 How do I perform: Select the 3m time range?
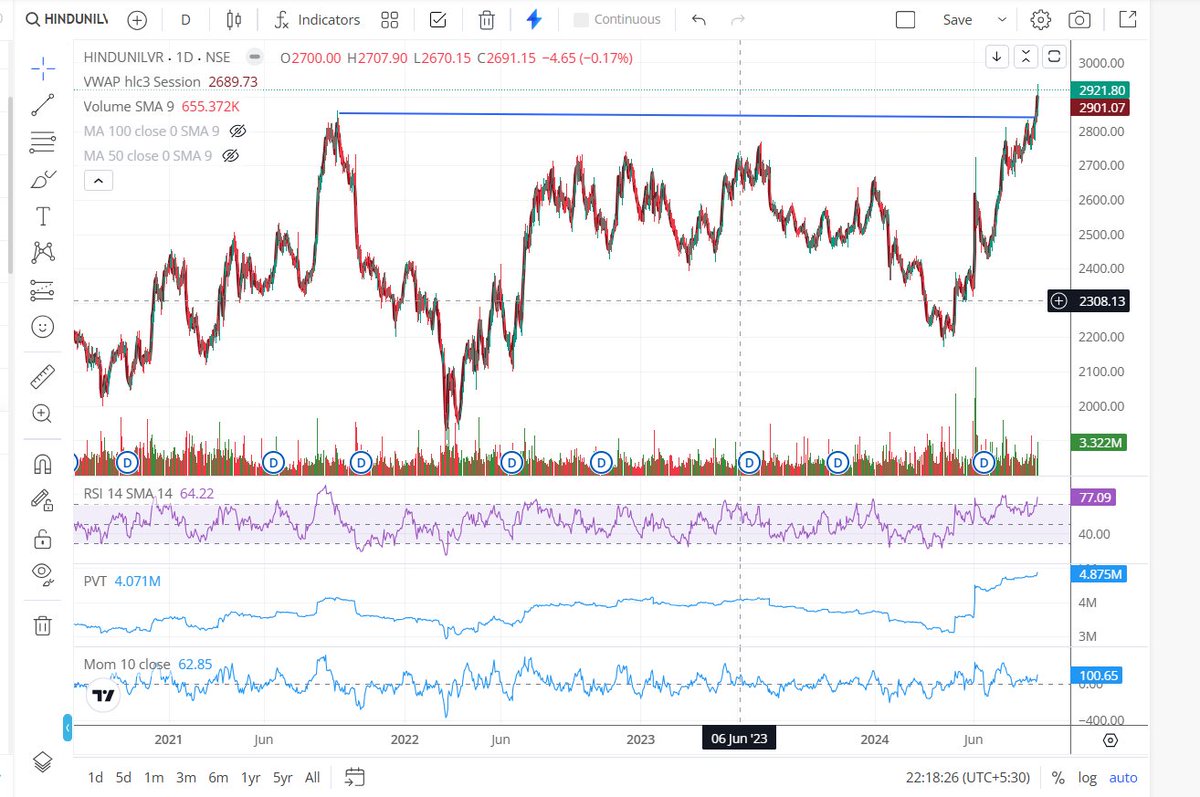point(185,778)
